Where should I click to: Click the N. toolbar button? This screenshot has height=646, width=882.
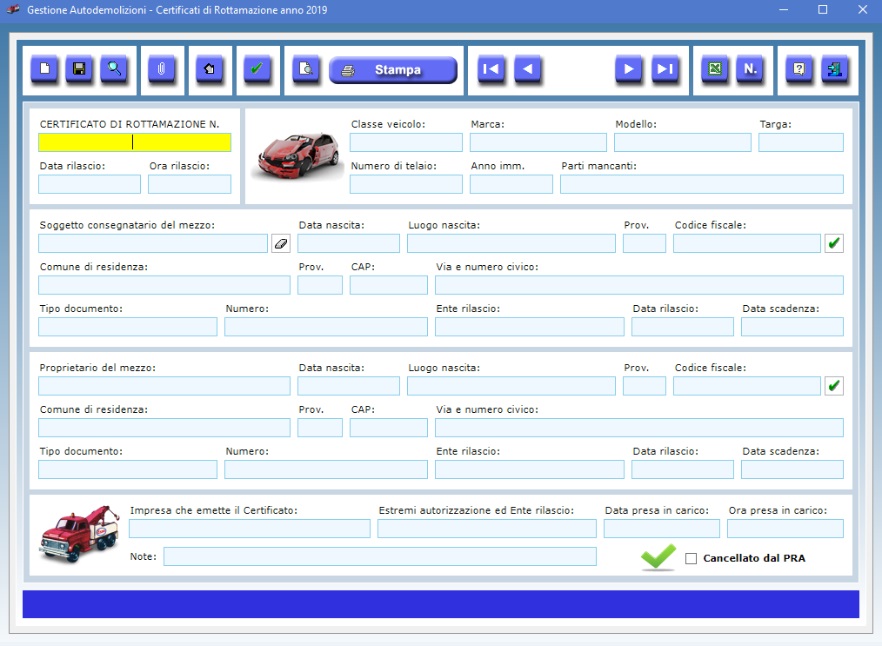tap(750, 69)
